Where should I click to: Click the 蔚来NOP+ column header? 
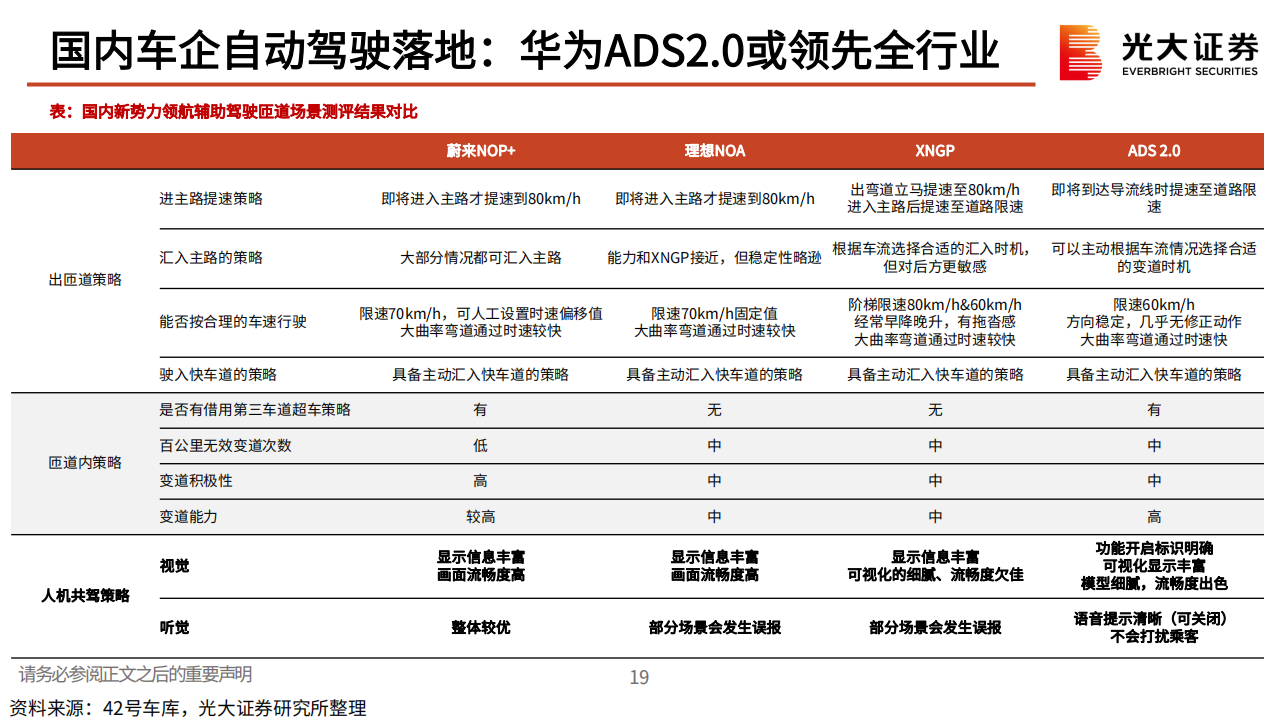pos(481,151)
